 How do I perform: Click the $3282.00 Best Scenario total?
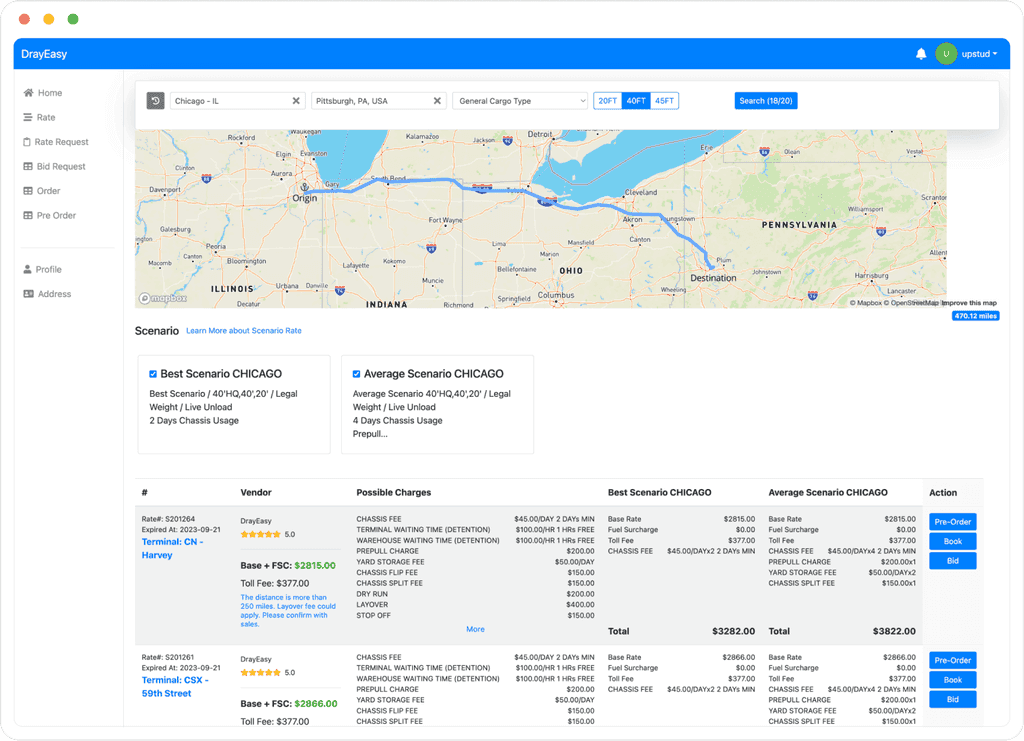[733, 631]
